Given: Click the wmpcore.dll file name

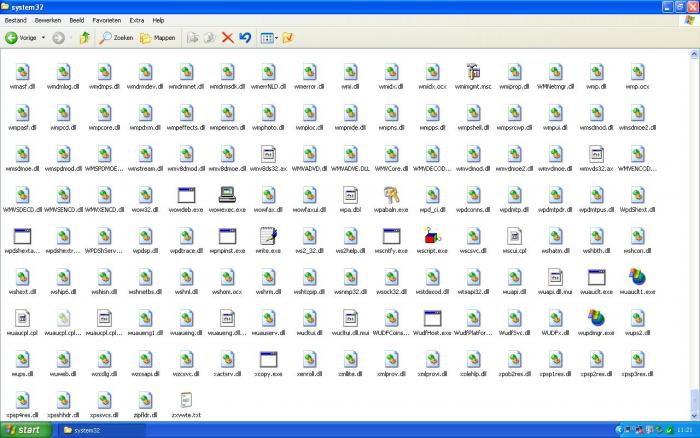Looking at the screenshot, I should click(x=104, y=128).
